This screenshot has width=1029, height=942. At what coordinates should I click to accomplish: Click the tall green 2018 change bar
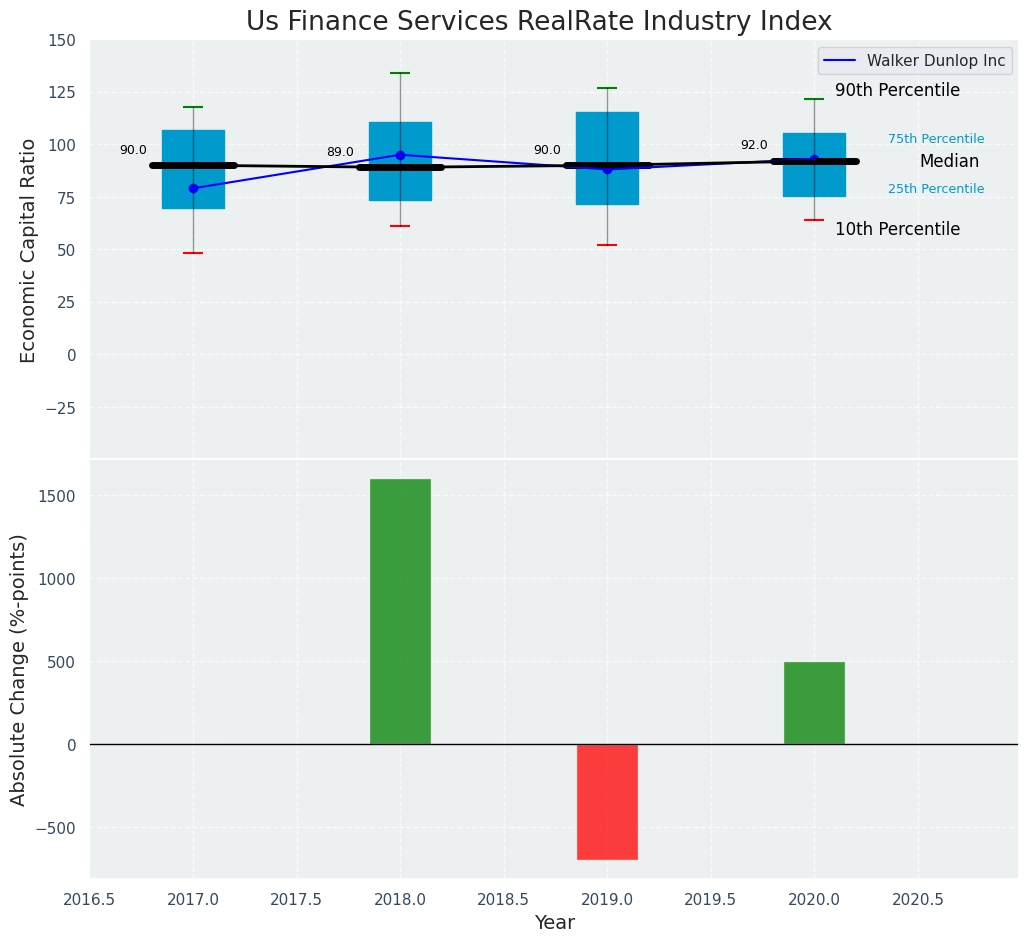400,611
